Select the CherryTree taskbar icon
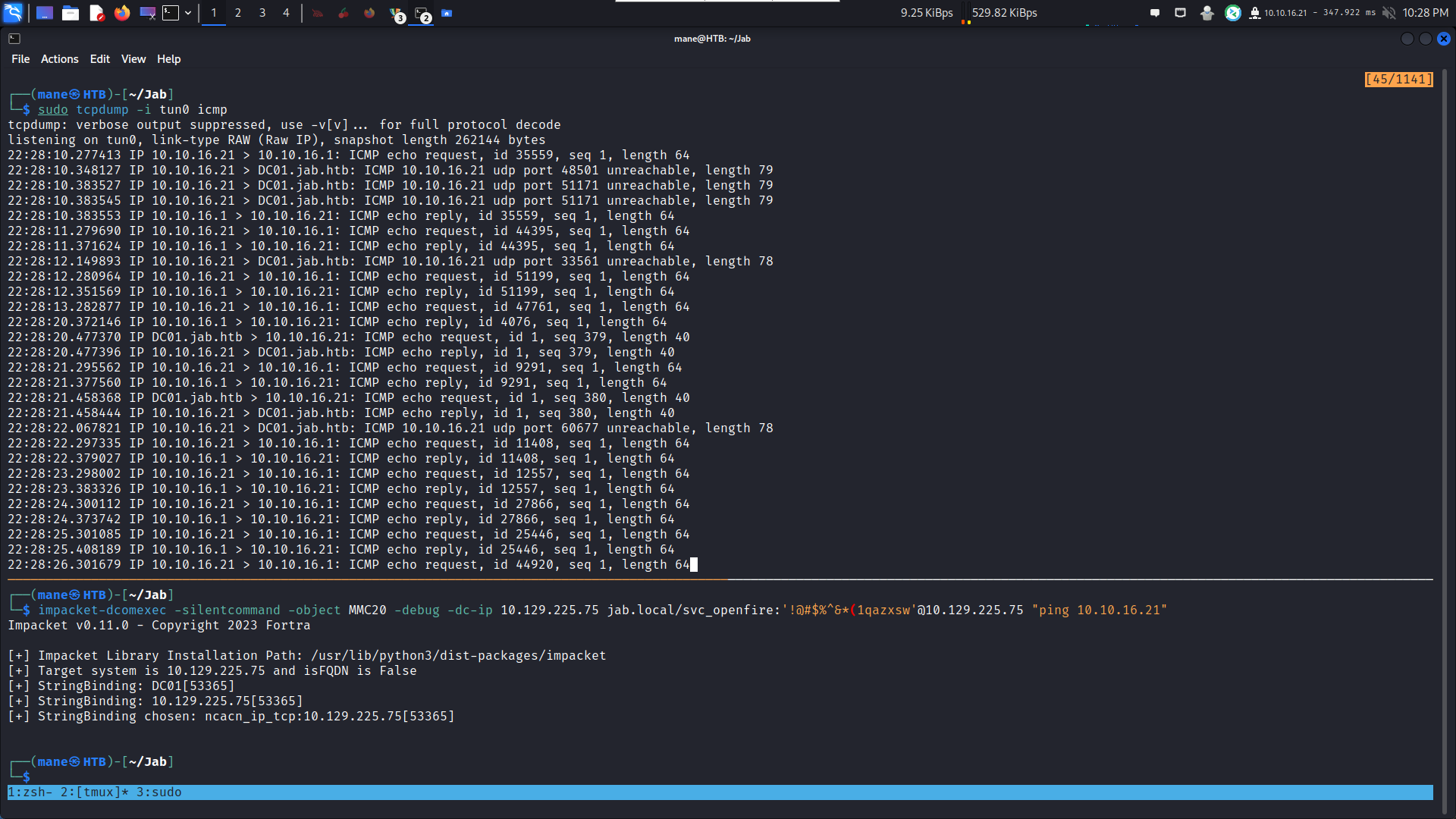 (x=344, y=13)
